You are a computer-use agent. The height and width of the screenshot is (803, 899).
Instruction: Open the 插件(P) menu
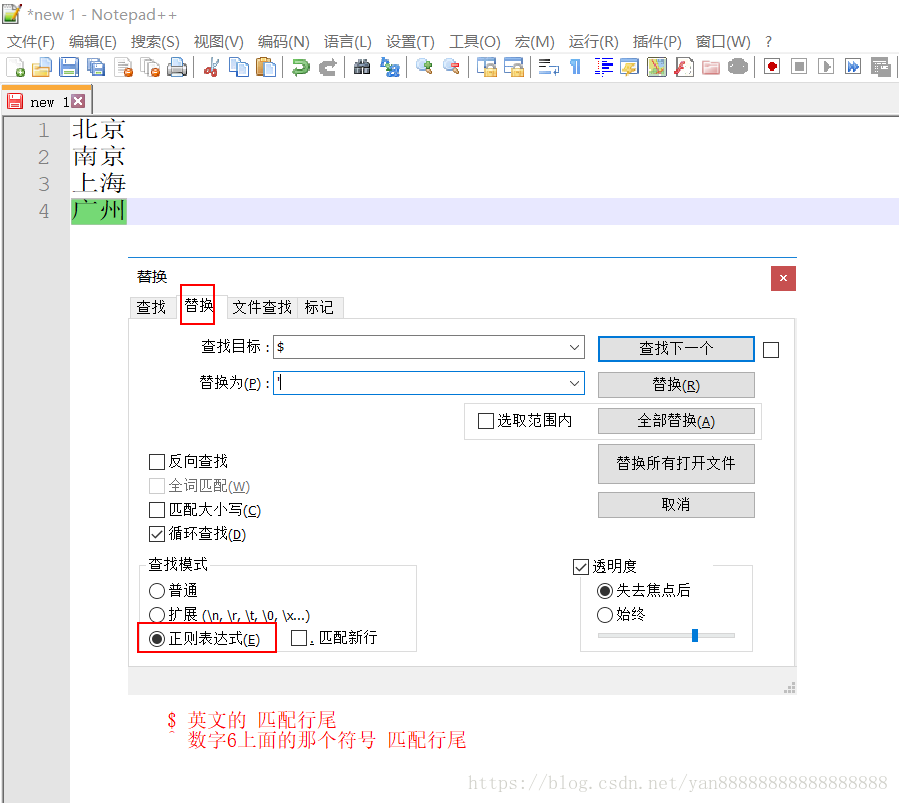pyautogui.click(x=657, y=42)
